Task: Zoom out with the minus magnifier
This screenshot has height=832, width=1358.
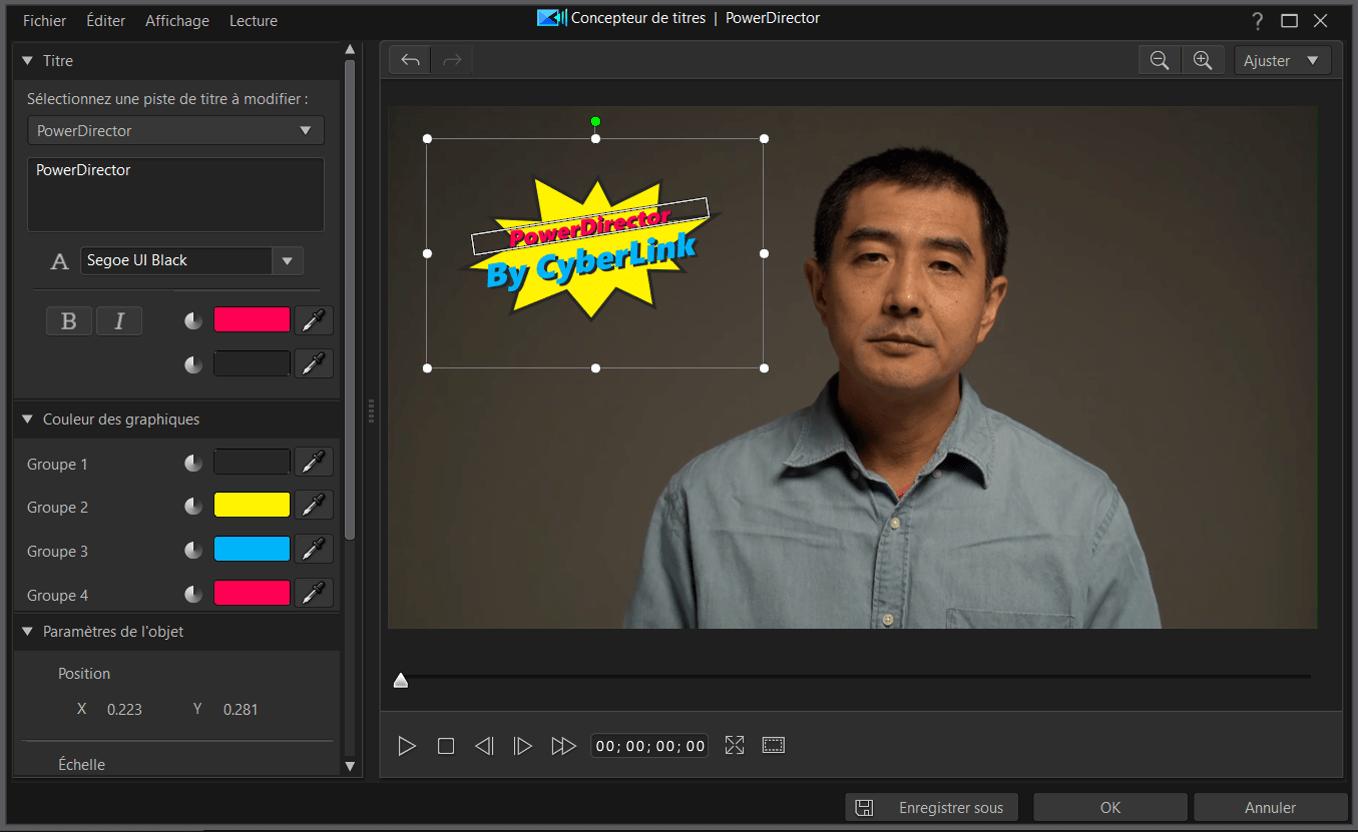Action: [x=1160, y=60]
